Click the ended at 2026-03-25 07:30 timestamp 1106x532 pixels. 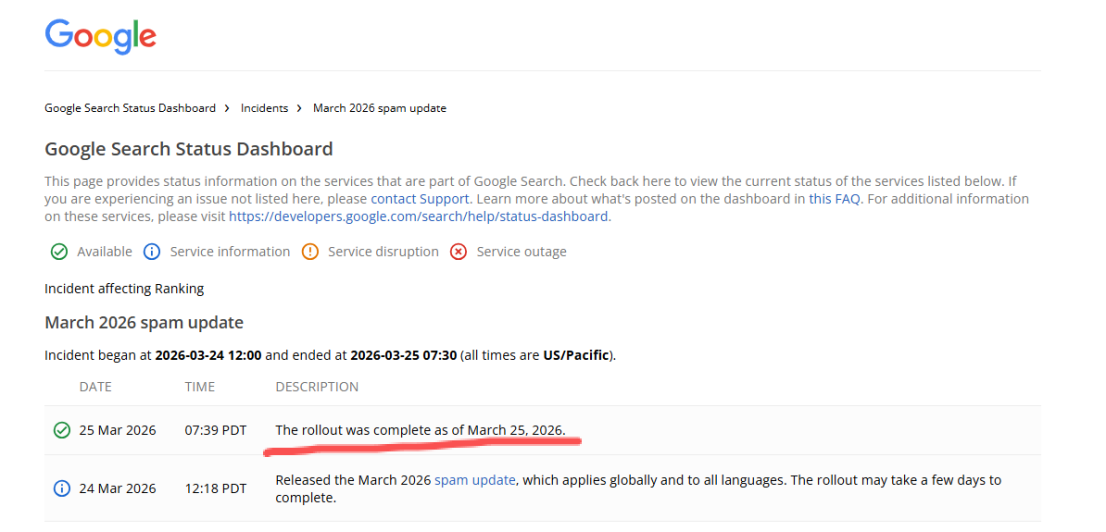click(x=403, y=355)
